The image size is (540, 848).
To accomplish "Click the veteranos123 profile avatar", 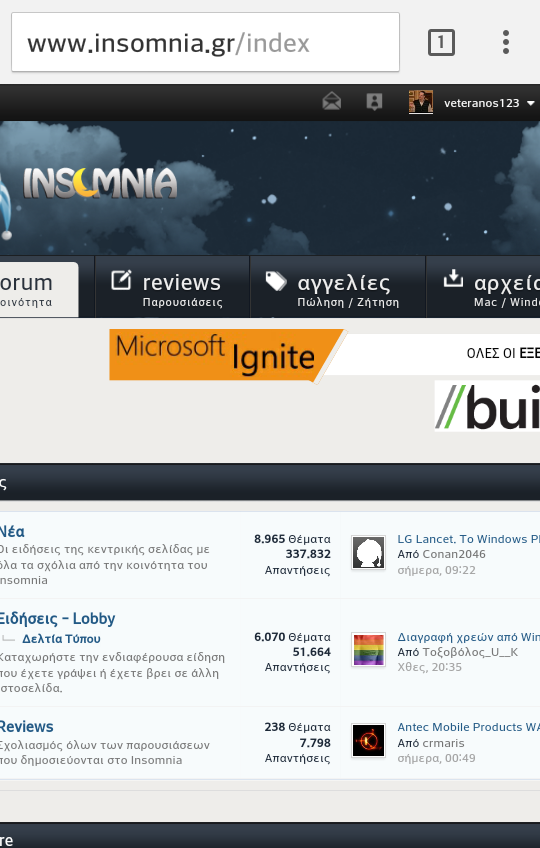I will pyautogui.click(x=420, y=102).
